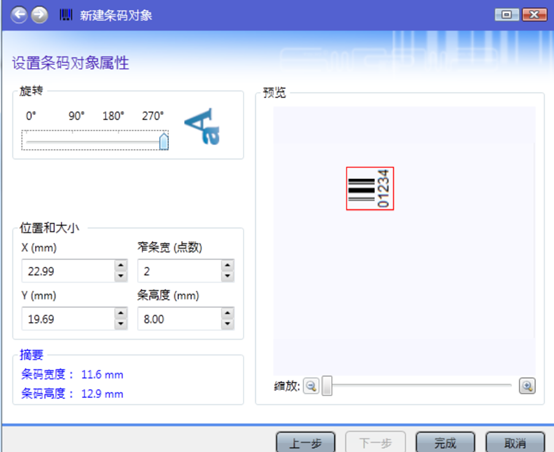554x452 pixels.
Task: Click the 上一步 (Previous) button
Action: (305, 442)
